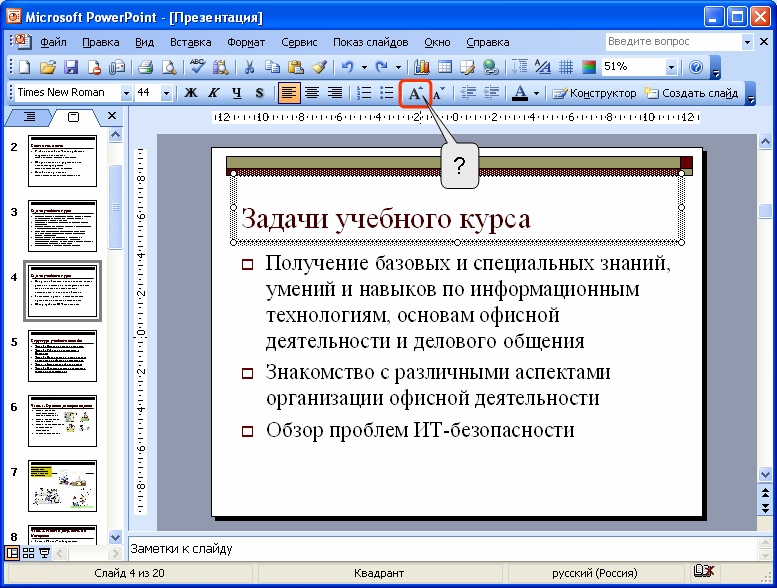Open the 51% zoom dropdown

(671, 67)
